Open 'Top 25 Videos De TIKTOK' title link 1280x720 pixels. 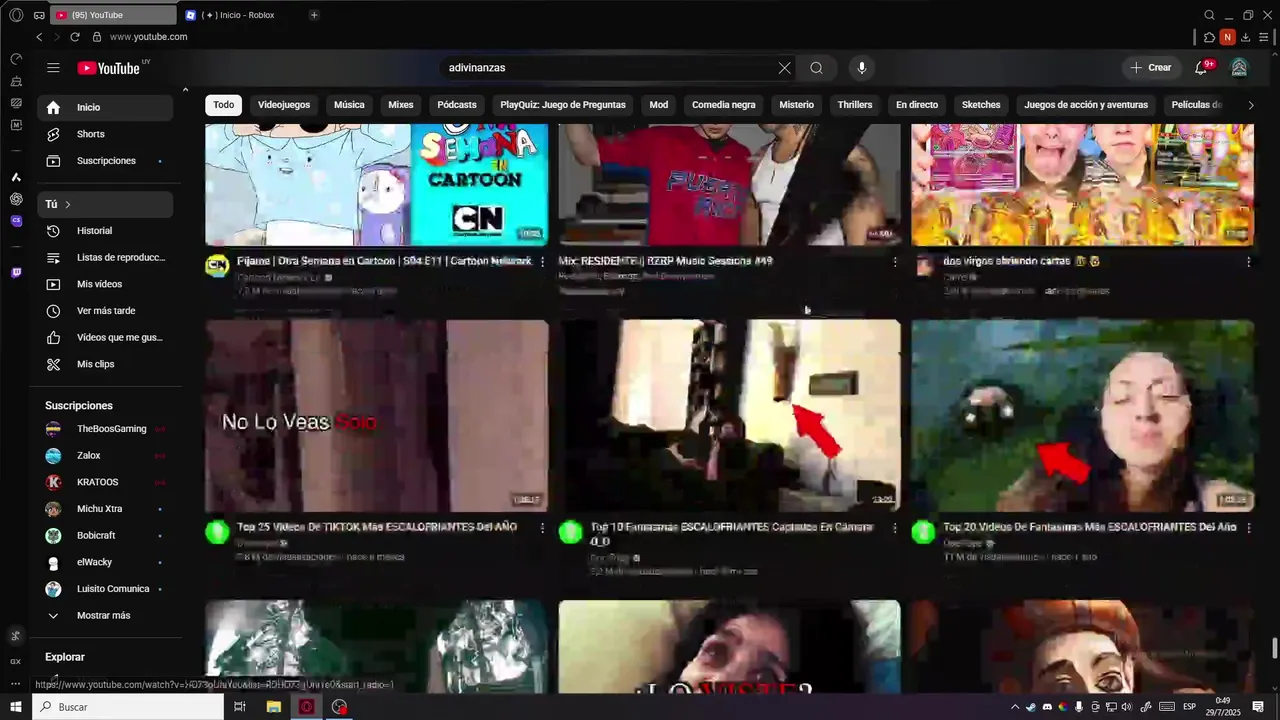click(377, 527)
